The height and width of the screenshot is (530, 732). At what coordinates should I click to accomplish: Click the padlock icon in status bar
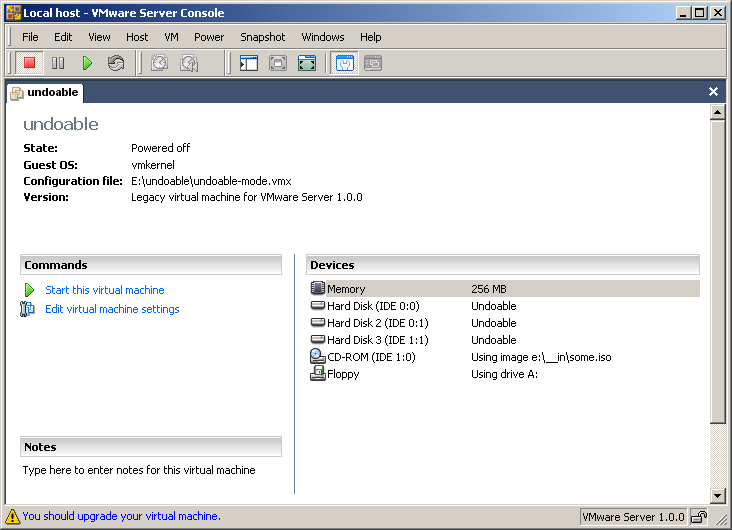pos(699,517)
